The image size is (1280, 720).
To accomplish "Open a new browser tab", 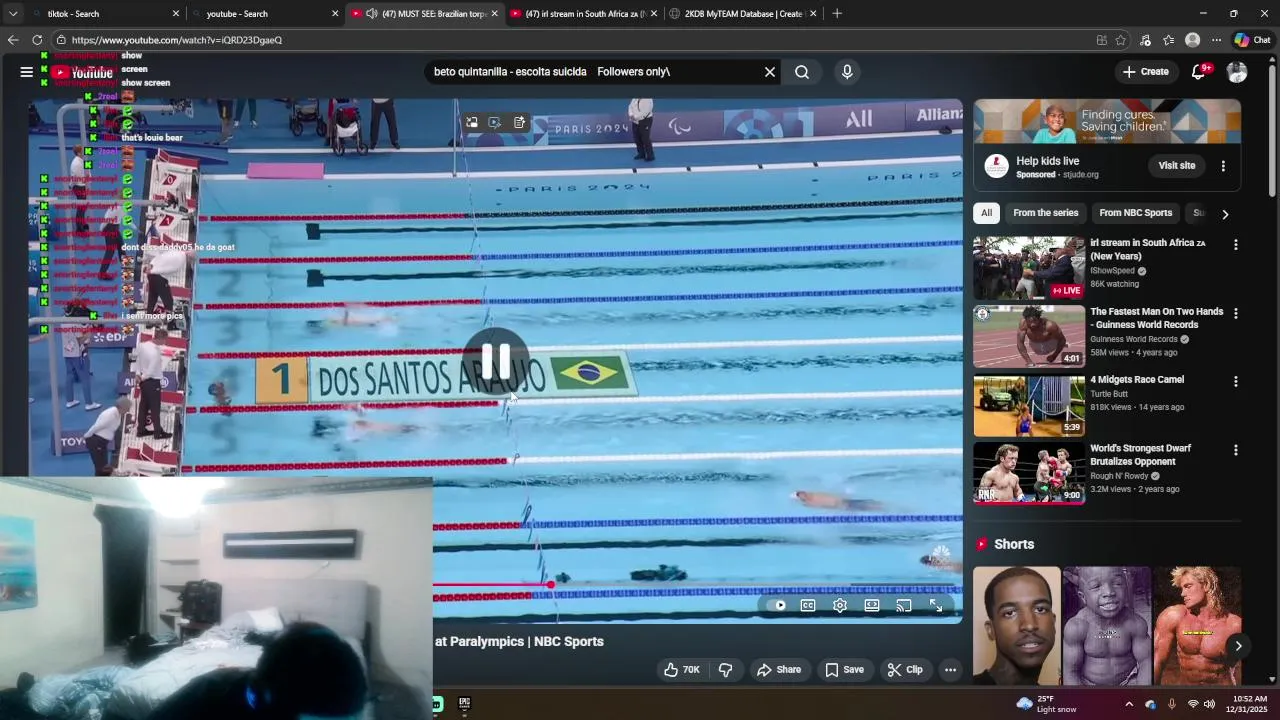I will click(837, 14).
